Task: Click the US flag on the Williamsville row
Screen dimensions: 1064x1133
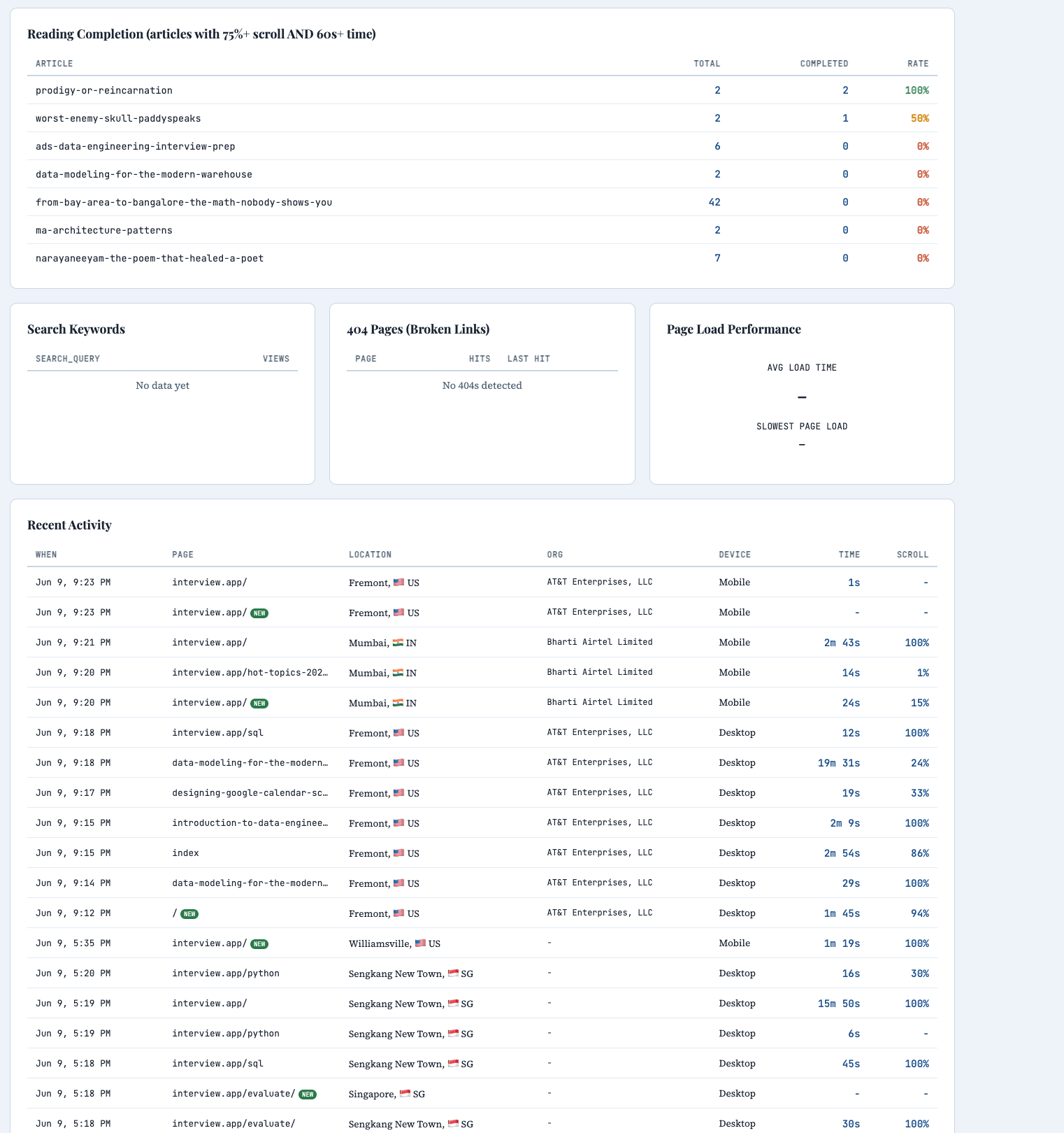Action: click(x=420, y=943)
